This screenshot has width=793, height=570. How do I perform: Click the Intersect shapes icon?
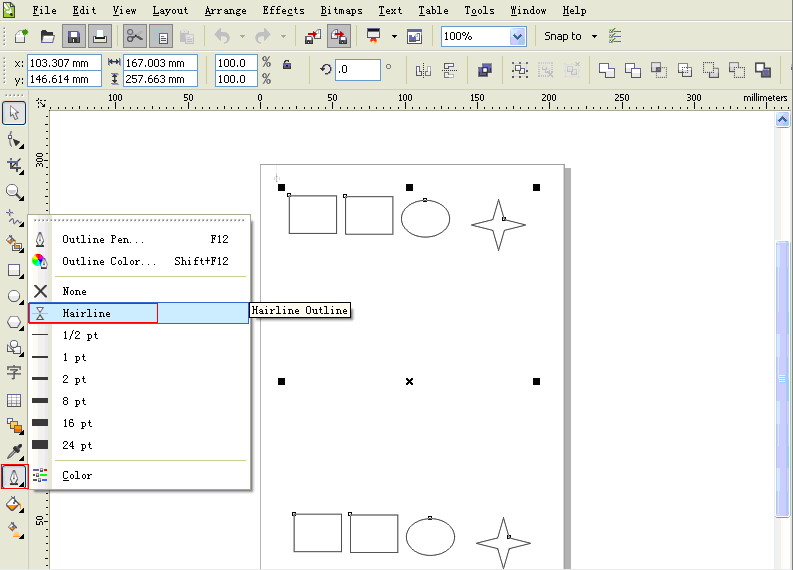(x=658, y=70)
